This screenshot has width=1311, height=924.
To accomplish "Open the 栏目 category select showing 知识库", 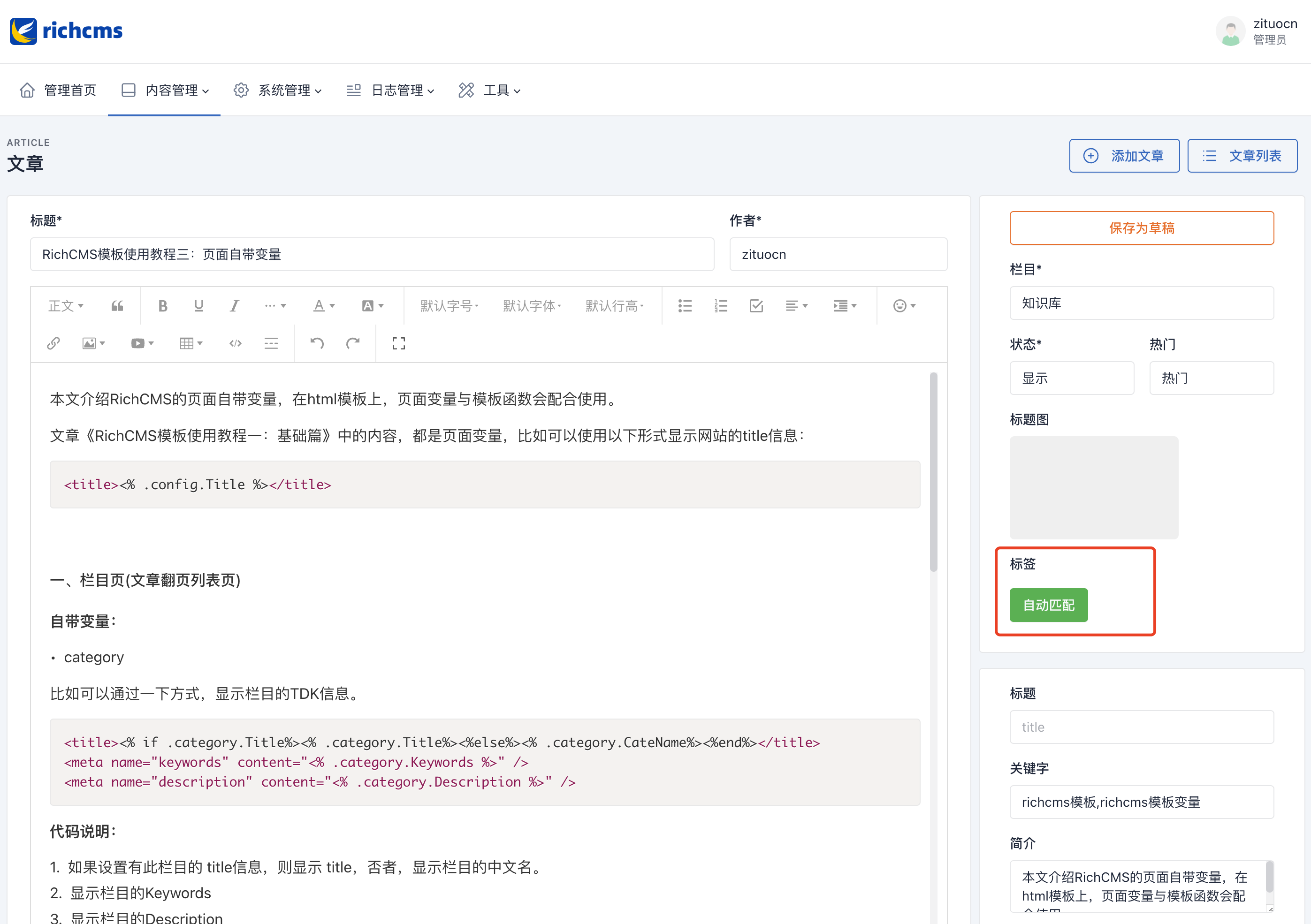I will click(1142, 303).
